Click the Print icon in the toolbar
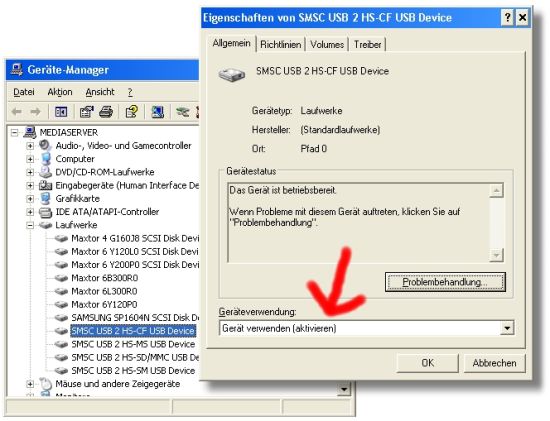Viewport: 550px width, 421px height. point(106,112)
